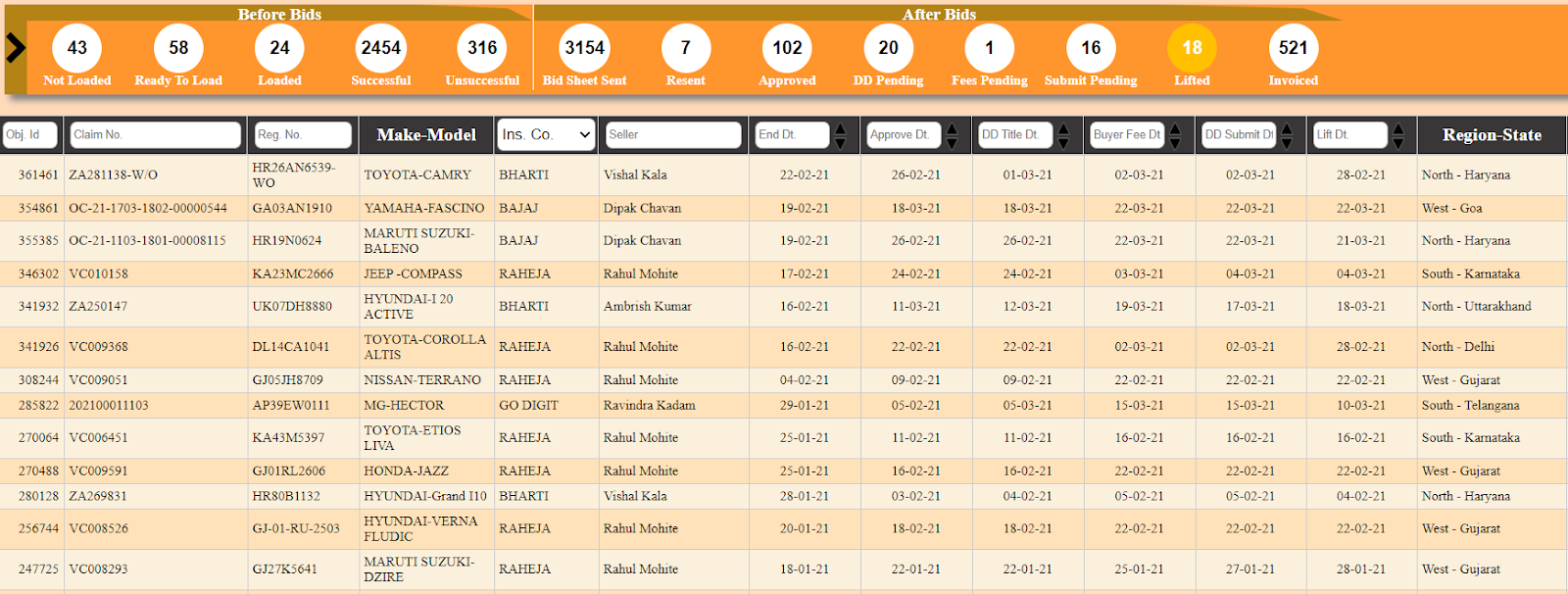Click into the Seller filter box
The width and height of the screenshot is (1568, 594).
tap(672, 135)
